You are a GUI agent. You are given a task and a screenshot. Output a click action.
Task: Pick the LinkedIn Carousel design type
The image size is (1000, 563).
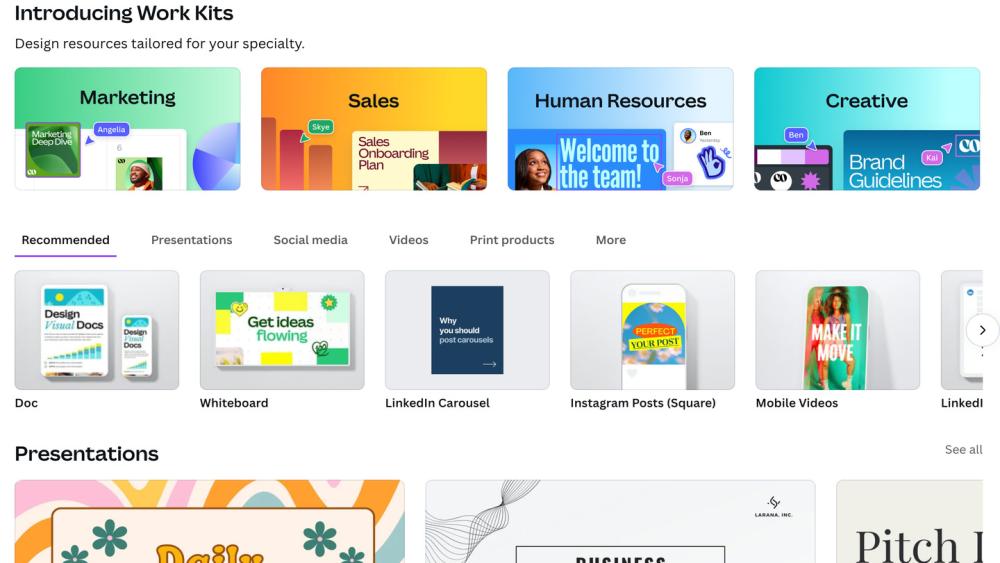(467, 330)
